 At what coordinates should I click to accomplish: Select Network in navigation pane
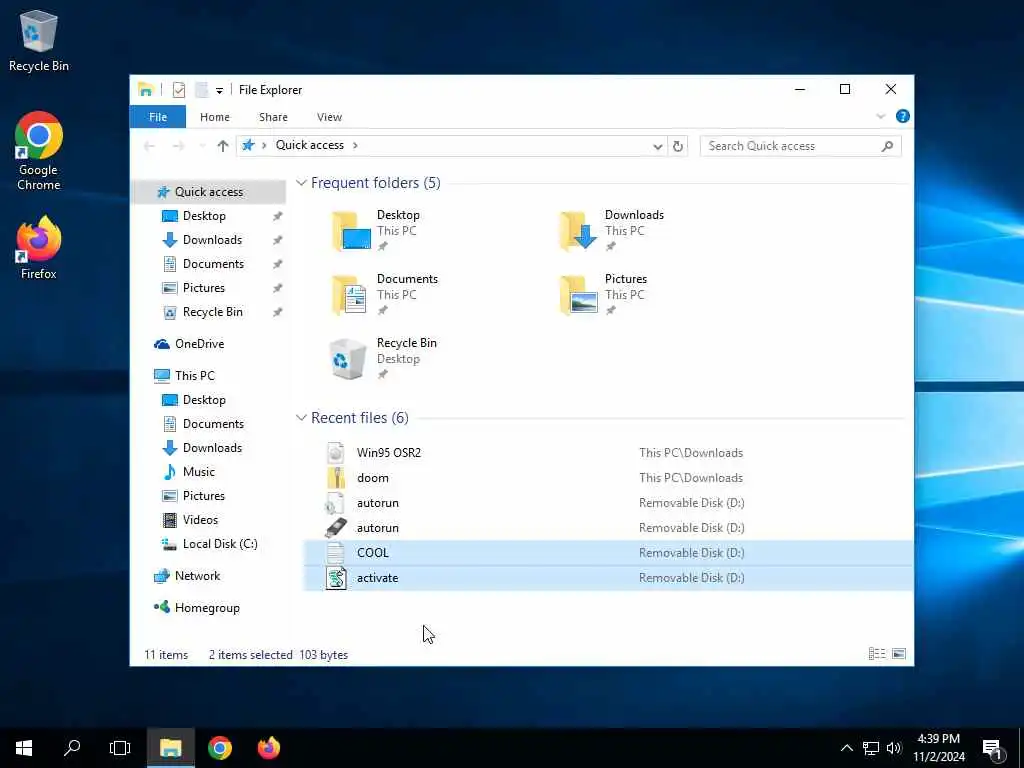[197, 576]
